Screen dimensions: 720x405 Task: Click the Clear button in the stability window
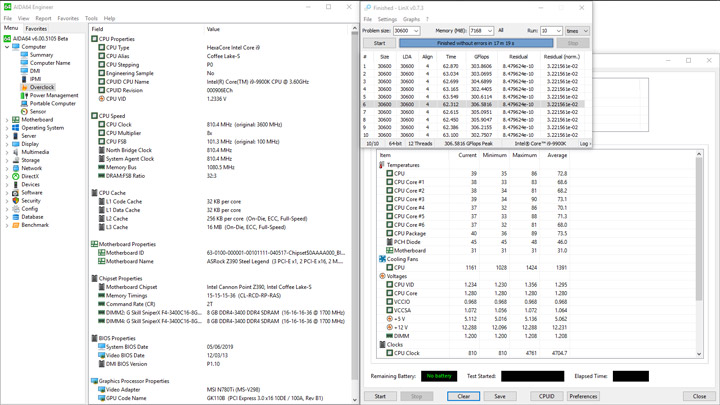coord(463,396)
